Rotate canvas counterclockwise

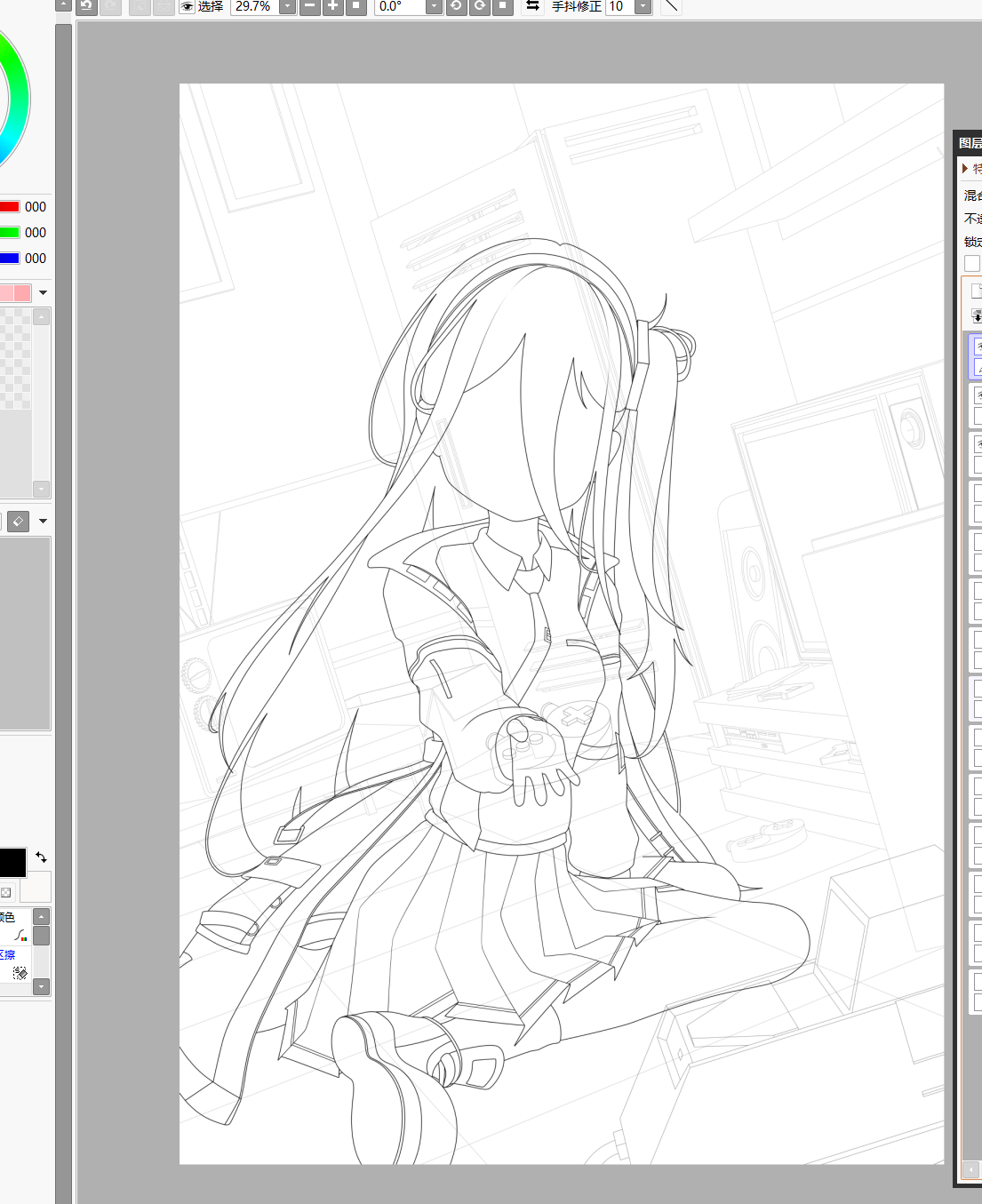(x=456, y=5)
